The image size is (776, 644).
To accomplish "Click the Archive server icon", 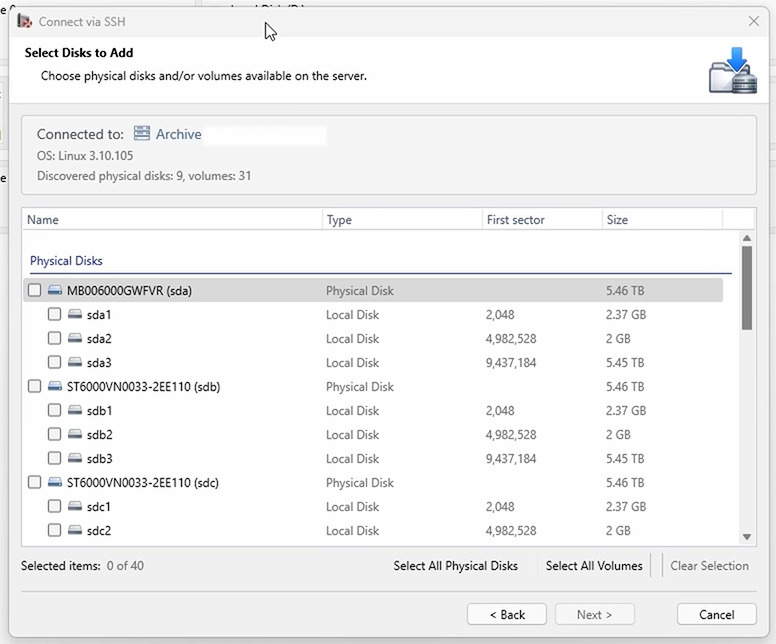I will [142, 133].
